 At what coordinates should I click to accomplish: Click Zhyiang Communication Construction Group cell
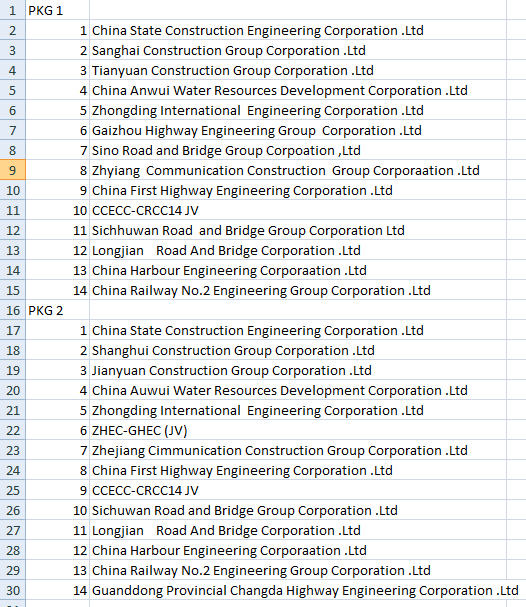(298, 170)
